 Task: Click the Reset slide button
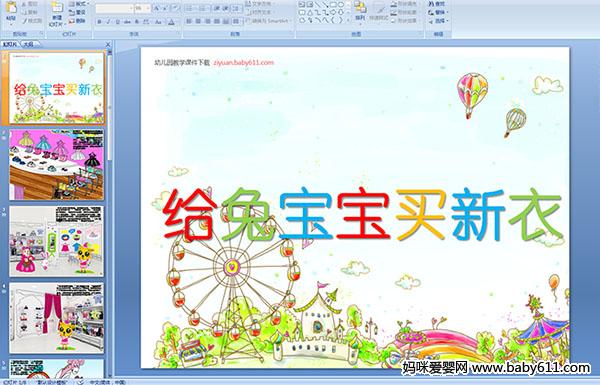[78, 12]
